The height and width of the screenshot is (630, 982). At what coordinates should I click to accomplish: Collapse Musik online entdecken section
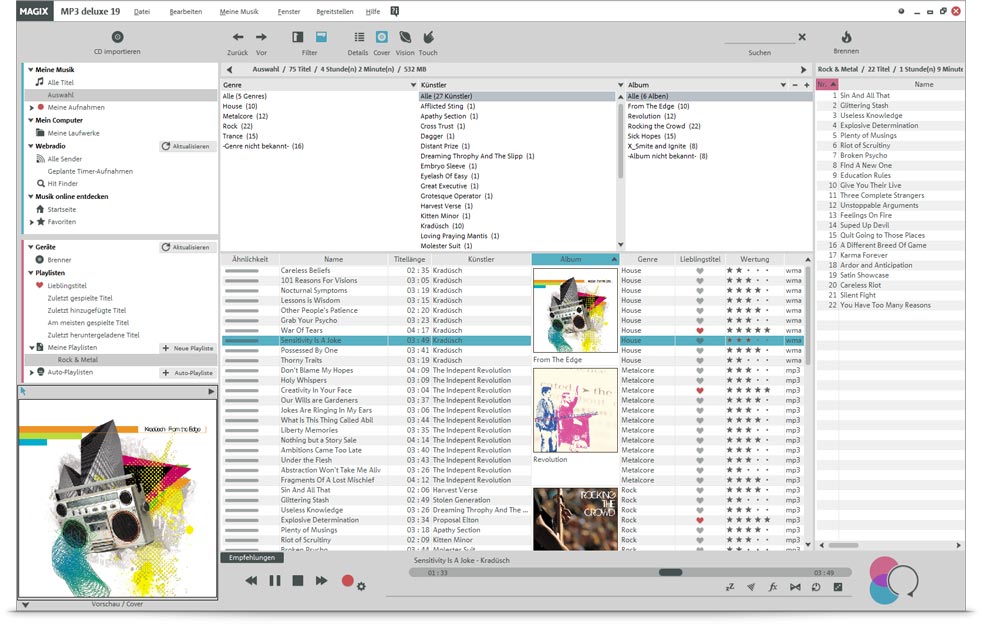[x=30, y=197]
